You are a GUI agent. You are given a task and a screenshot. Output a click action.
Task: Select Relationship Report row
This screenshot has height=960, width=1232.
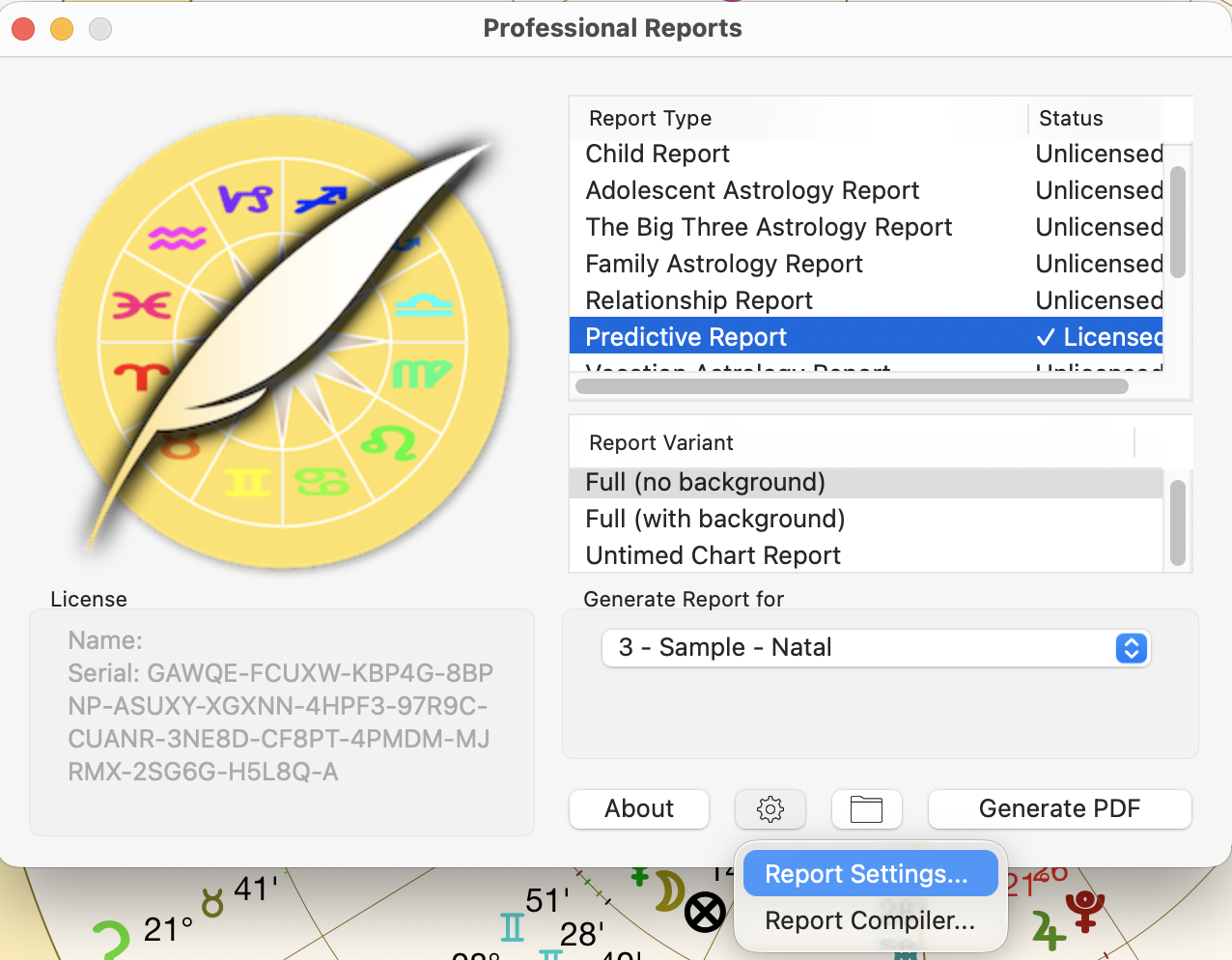click(x=866, y=300)
